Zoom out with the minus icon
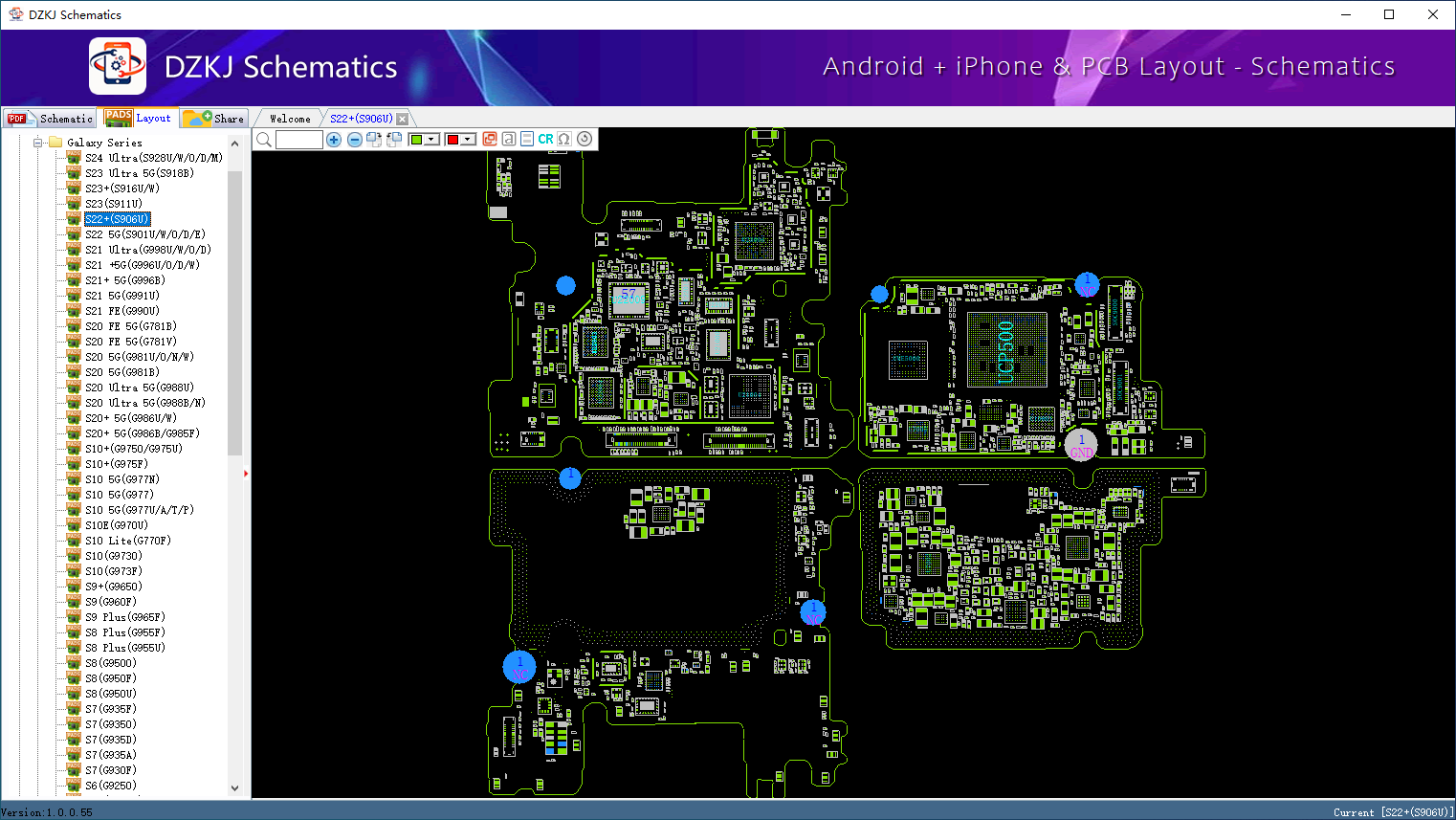Viewport: 1456px width, 820px height. pos(354,140)
